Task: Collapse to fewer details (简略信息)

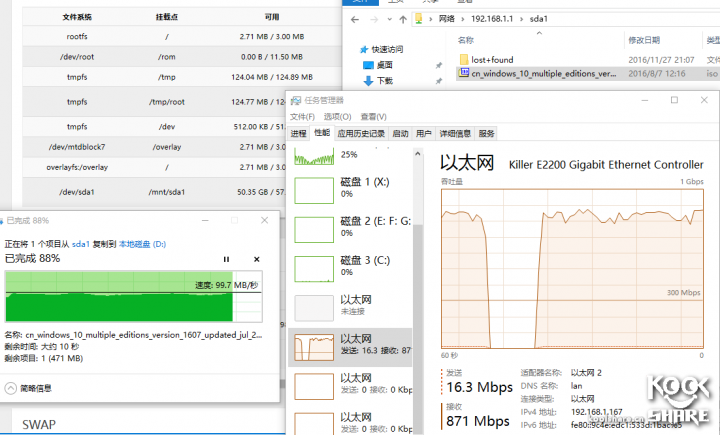Action: tap(28, 389)
